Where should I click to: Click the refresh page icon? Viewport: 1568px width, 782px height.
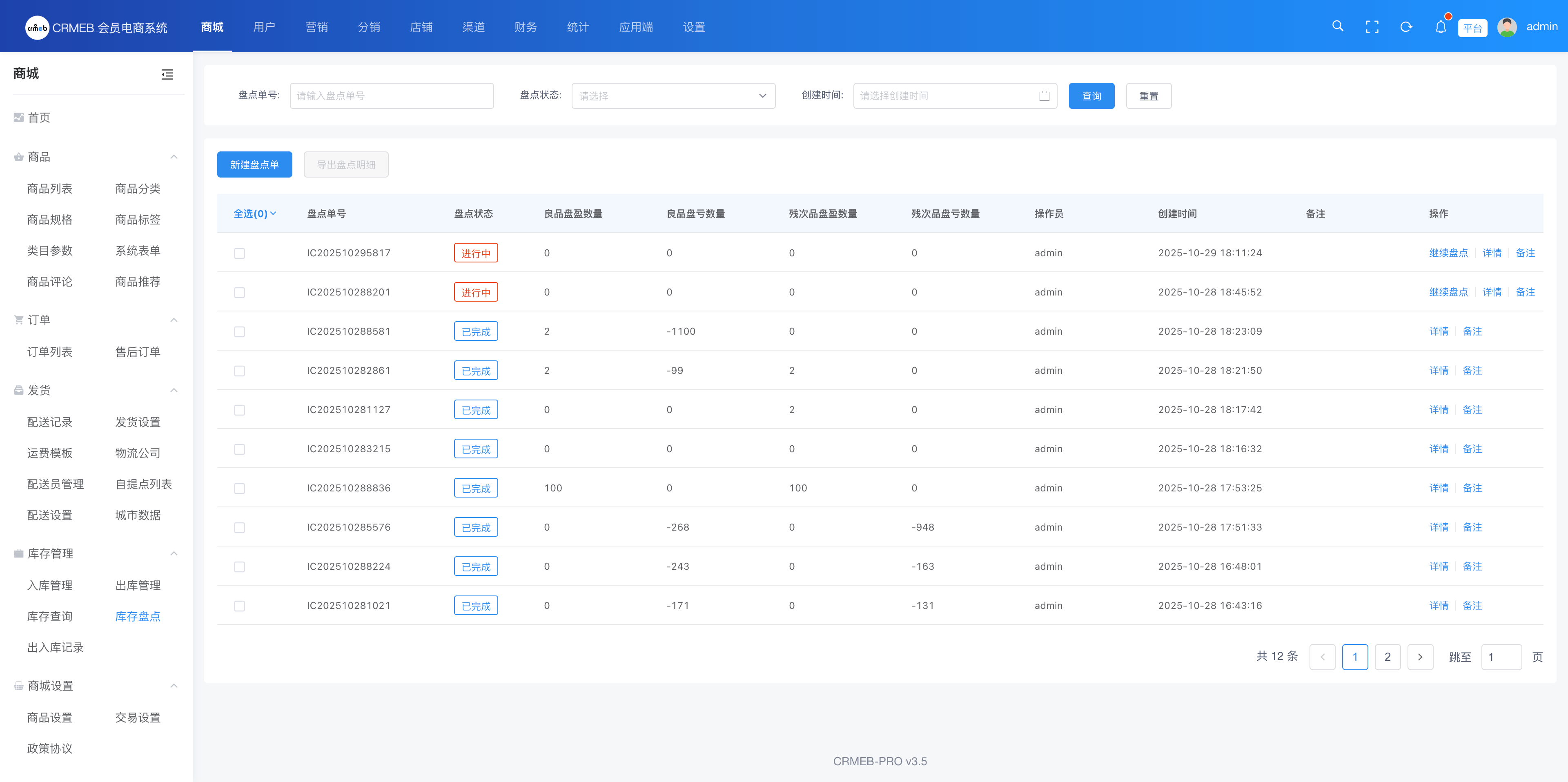1406,27
